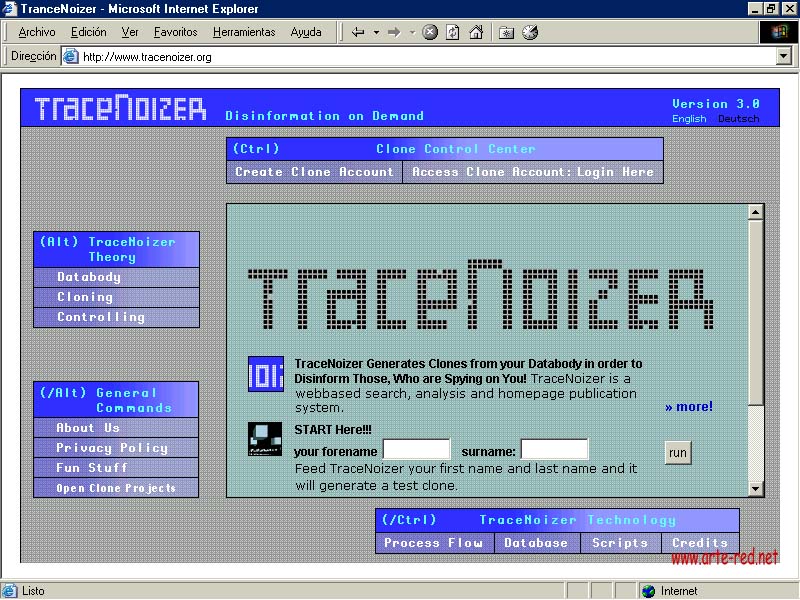Click the blue 101 TraceNoizer icon
Image resolution: width=800 pixels, height=600 pixels.
pos(266,374)
